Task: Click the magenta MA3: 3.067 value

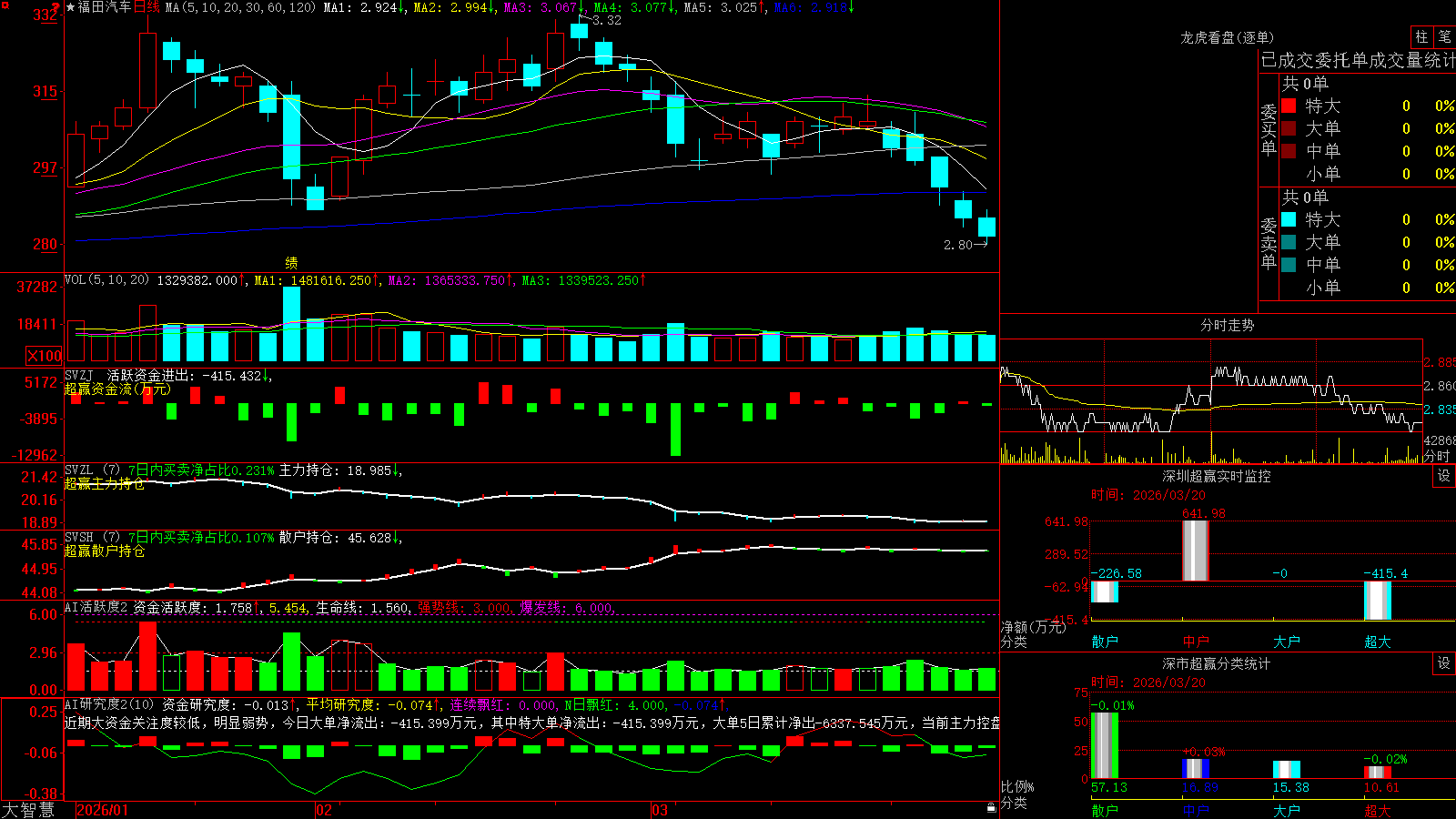Action: pos(544,7)
